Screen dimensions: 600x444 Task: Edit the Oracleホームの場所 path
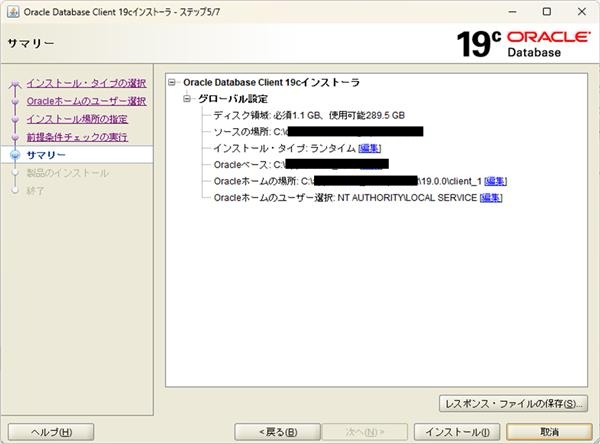click(x=496, y=181)
